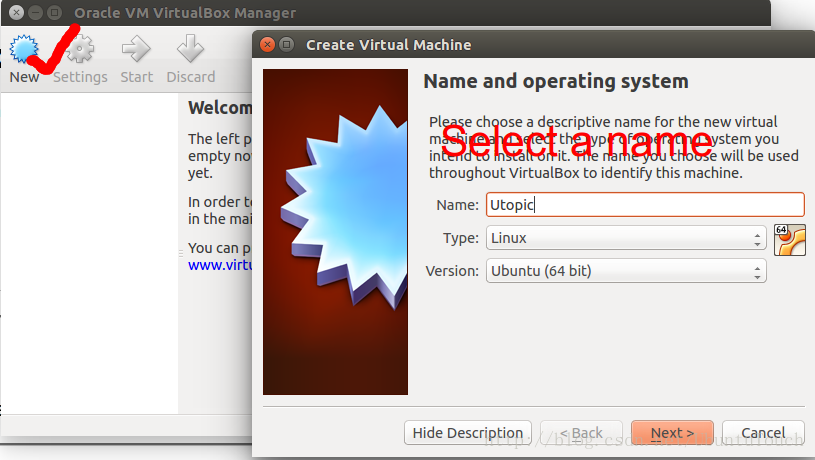Maximize the VirtualBox Manager window
This screenshot has width=815, height=460.
pyautogui.click(x=54, y=12)
